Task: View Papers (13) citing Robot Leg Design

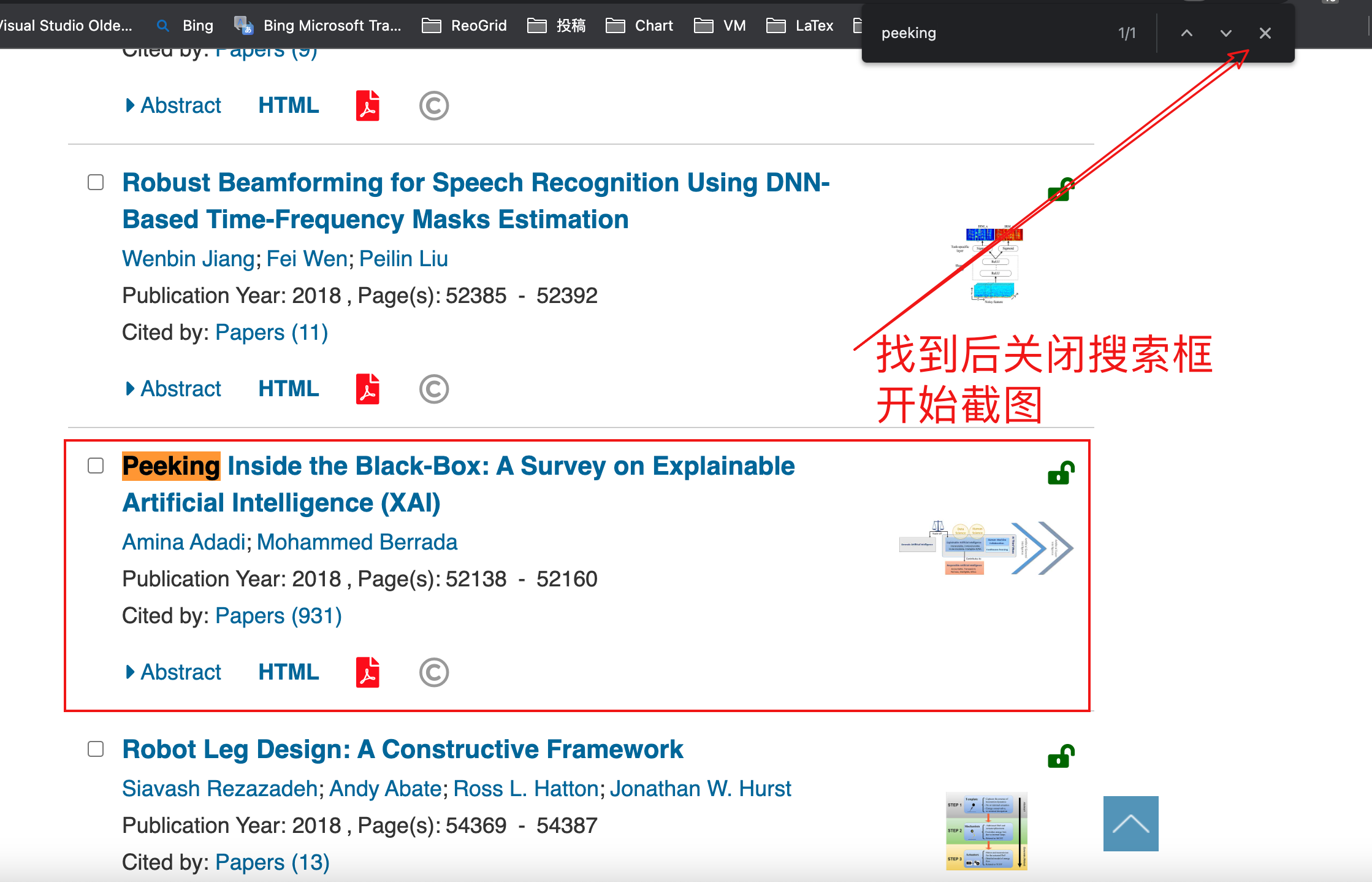Action: 272,862
